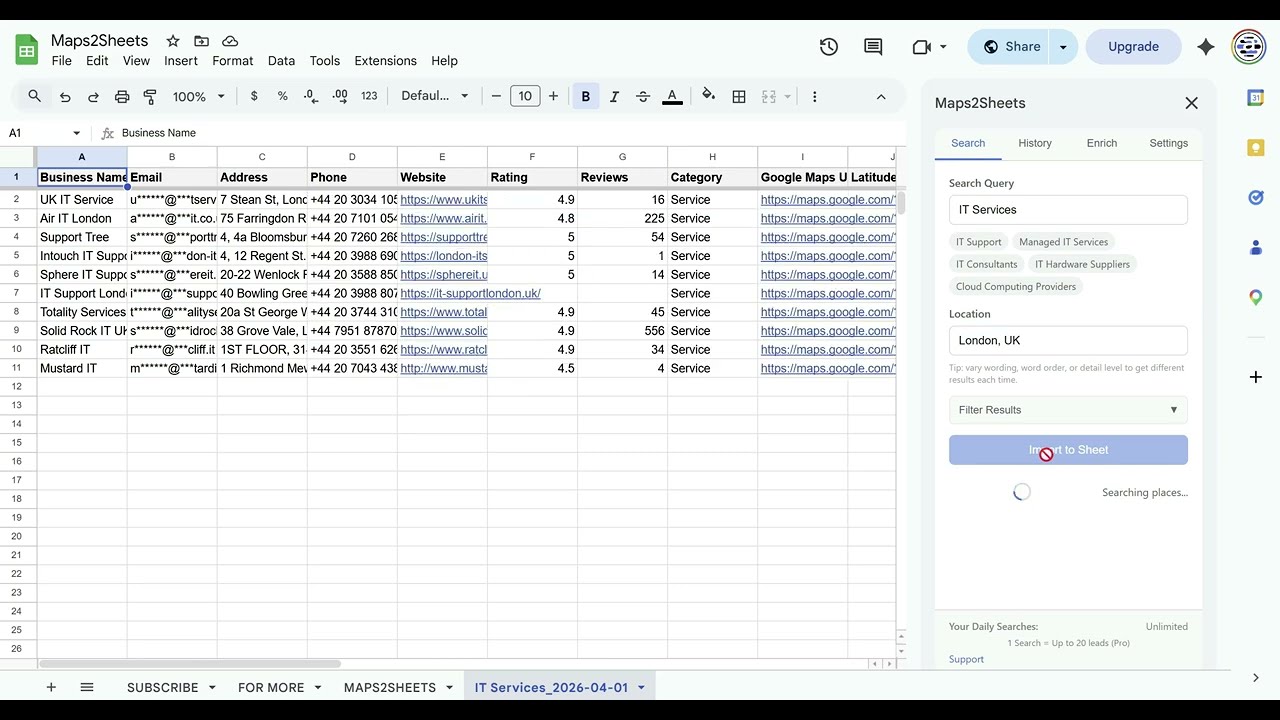Viewport: 1280px width, 720px height.
Task: Open the File menu
Action: tap(61, 61)
